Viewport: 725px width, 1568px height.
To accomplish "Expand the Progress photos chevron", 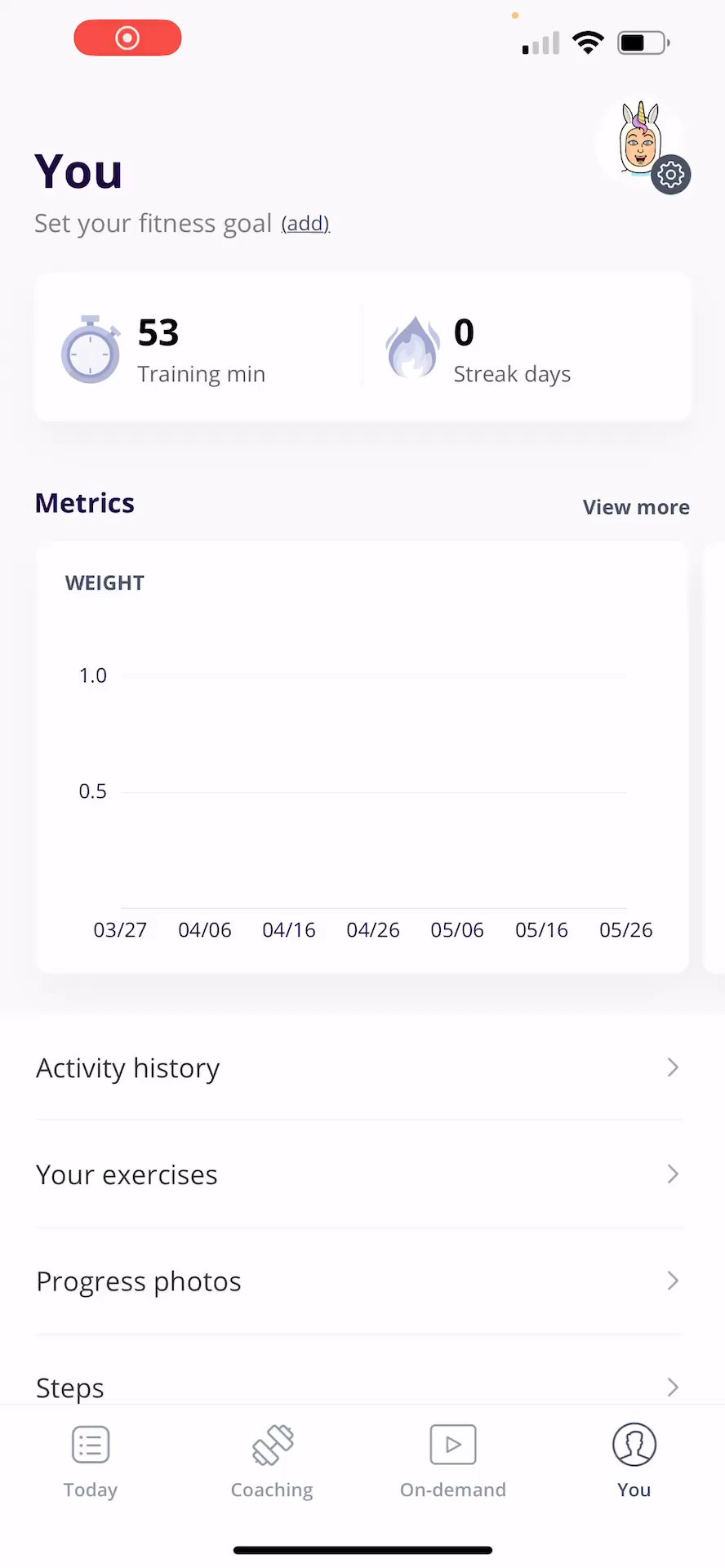I will point(673,1281).
